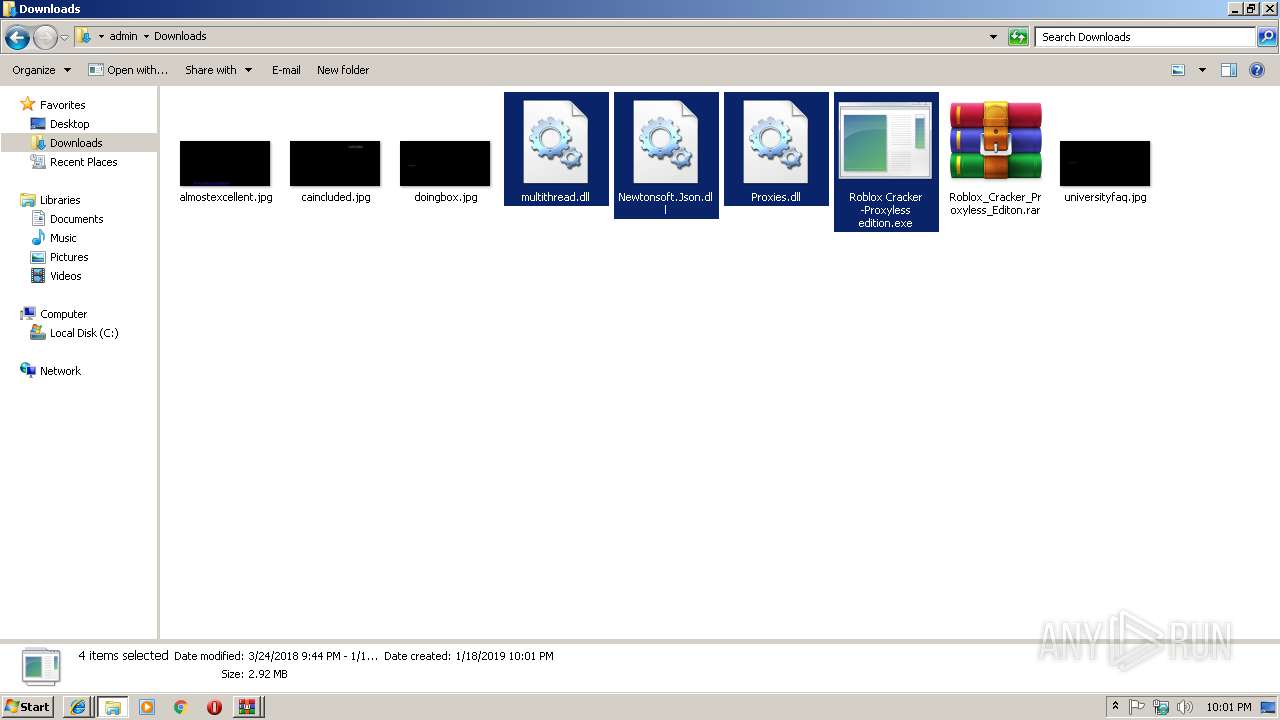The height and width of the screenshot is (720, 1280).
Task: Toggle the preview pane icon
Action: (x=1229, y=70)
